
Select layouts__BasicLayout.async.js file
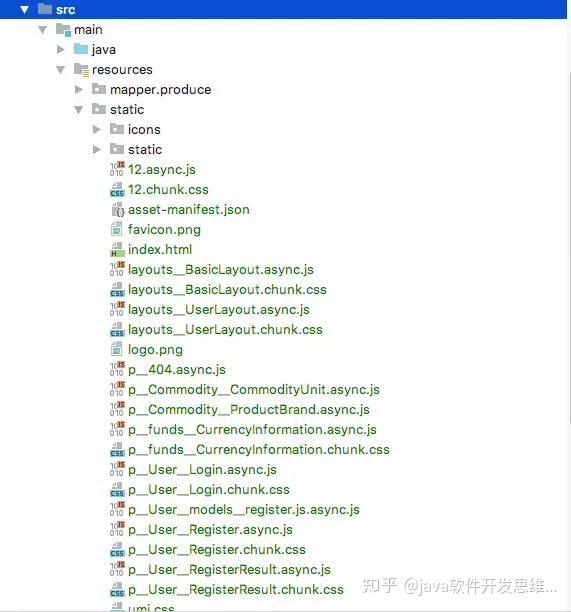[x=221, y=269]
